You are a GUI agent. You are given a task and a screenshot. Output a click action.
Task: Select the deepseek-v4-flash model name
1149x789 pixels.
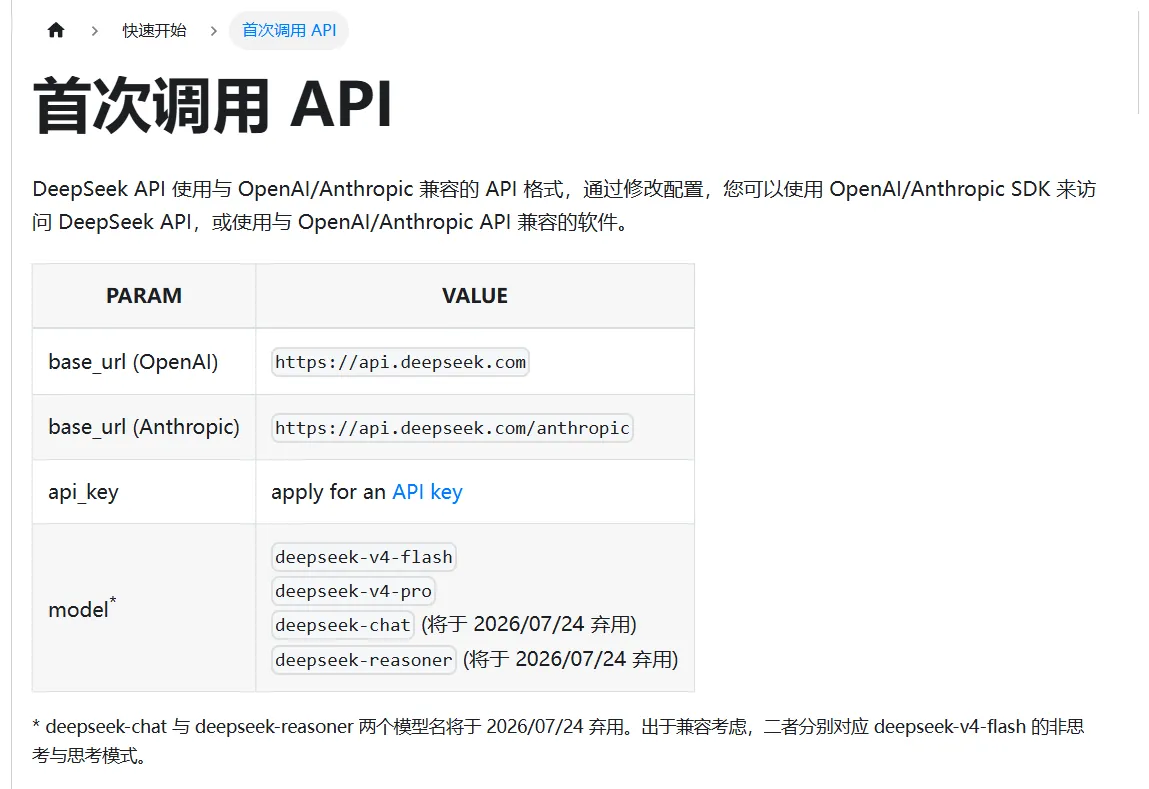pyautogui.click(x=363, y=557)
